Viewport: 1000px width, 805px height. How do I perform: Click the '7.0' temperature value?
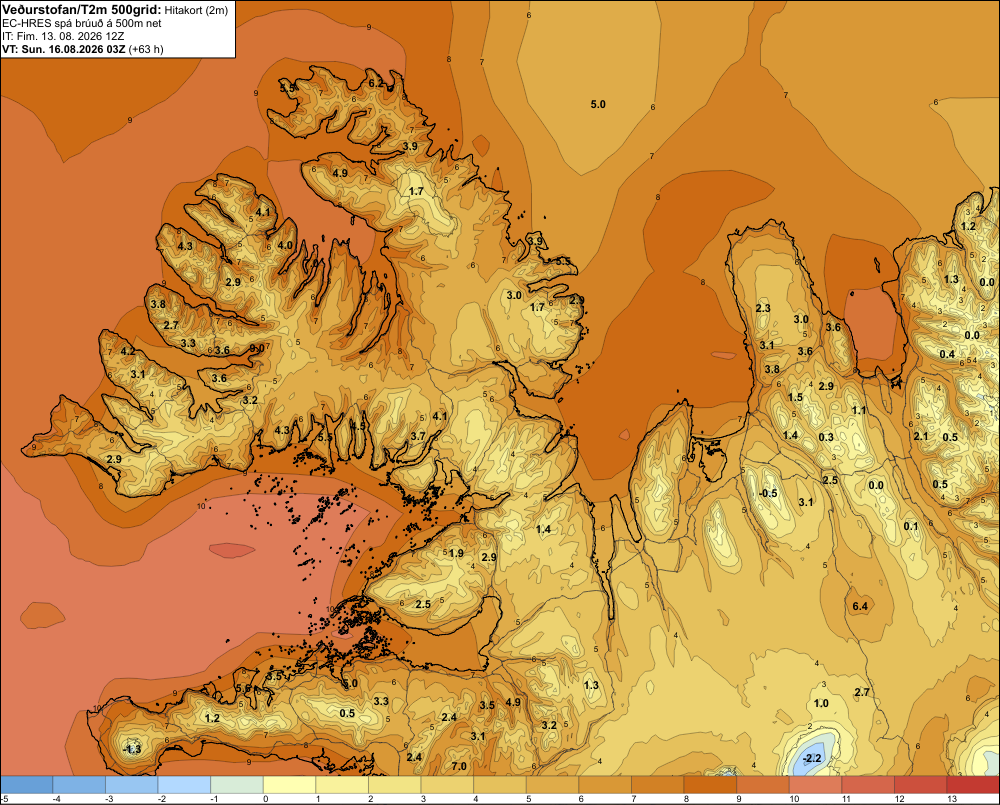tap(459, 766)
